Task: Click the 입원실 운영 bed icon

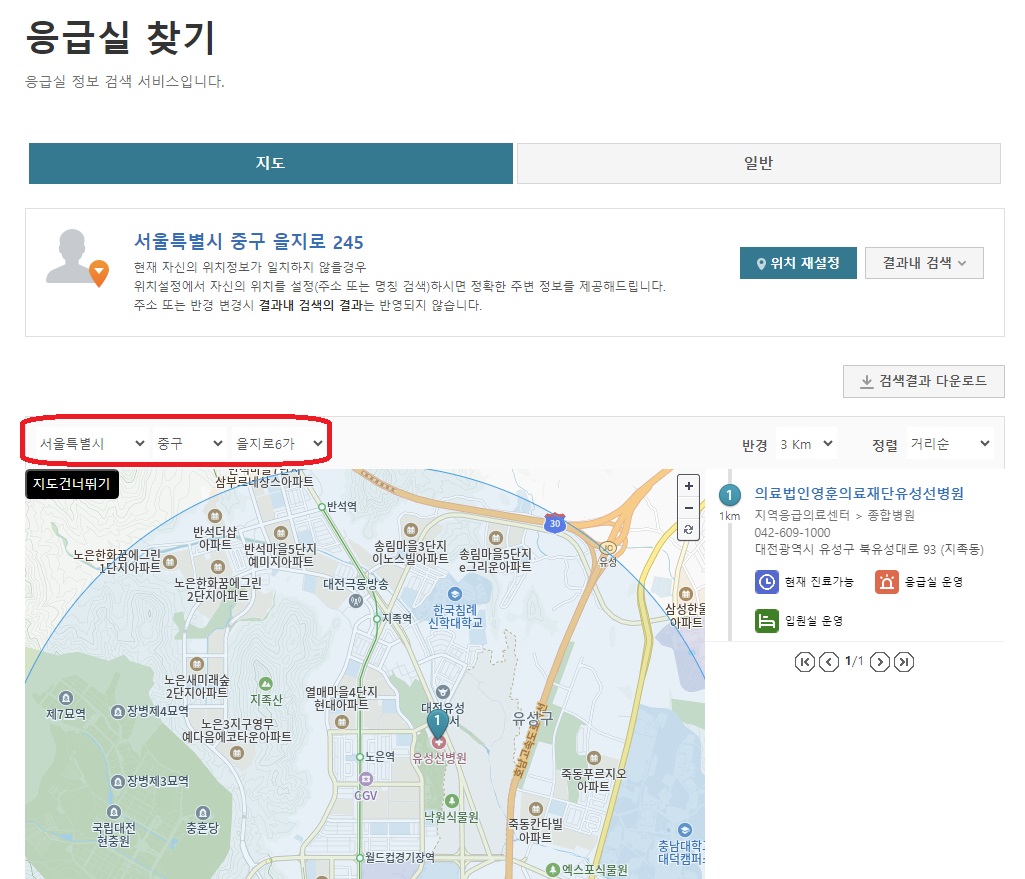Action: (x=767, y=621)
